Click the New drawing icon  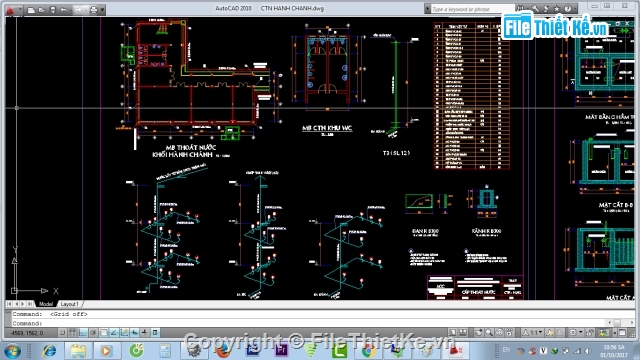pyautogui.click(x=31, y=10)
